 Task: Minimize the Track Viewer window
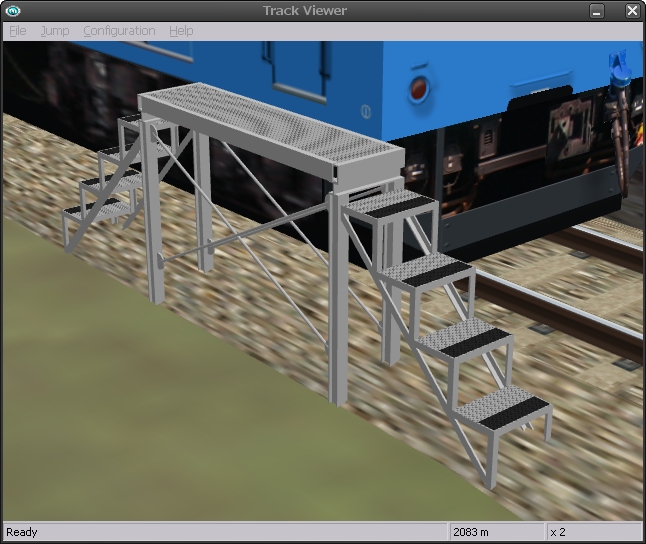tap(596, 11)
